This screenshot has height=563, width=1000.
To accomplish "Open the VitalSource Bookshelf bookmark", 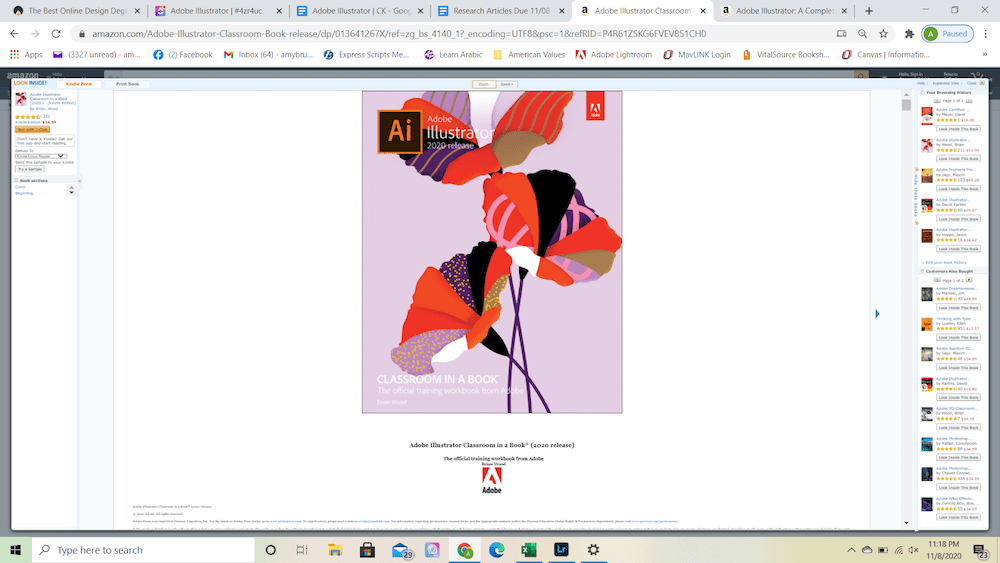I will coord(786,55).
